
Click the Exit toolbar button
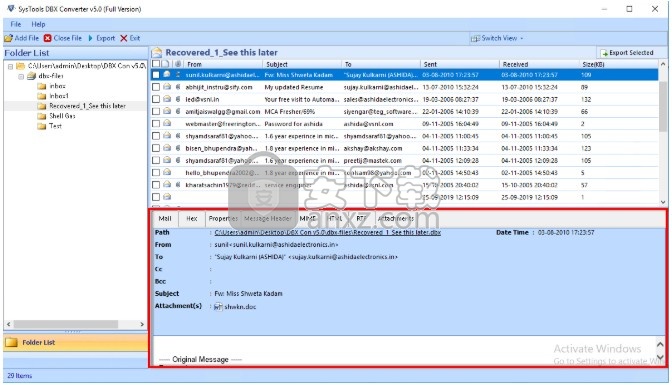130,38
